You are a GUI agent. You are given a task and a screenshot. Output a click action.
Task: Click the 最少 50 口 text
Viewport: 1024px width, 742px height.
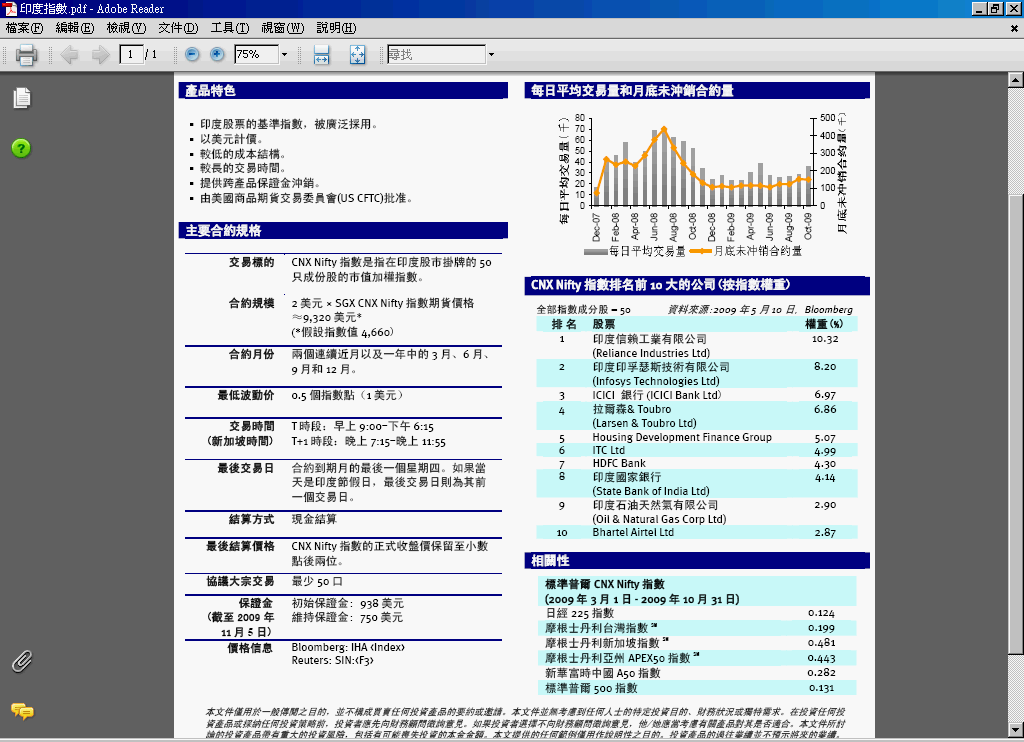tap(317, 581)
